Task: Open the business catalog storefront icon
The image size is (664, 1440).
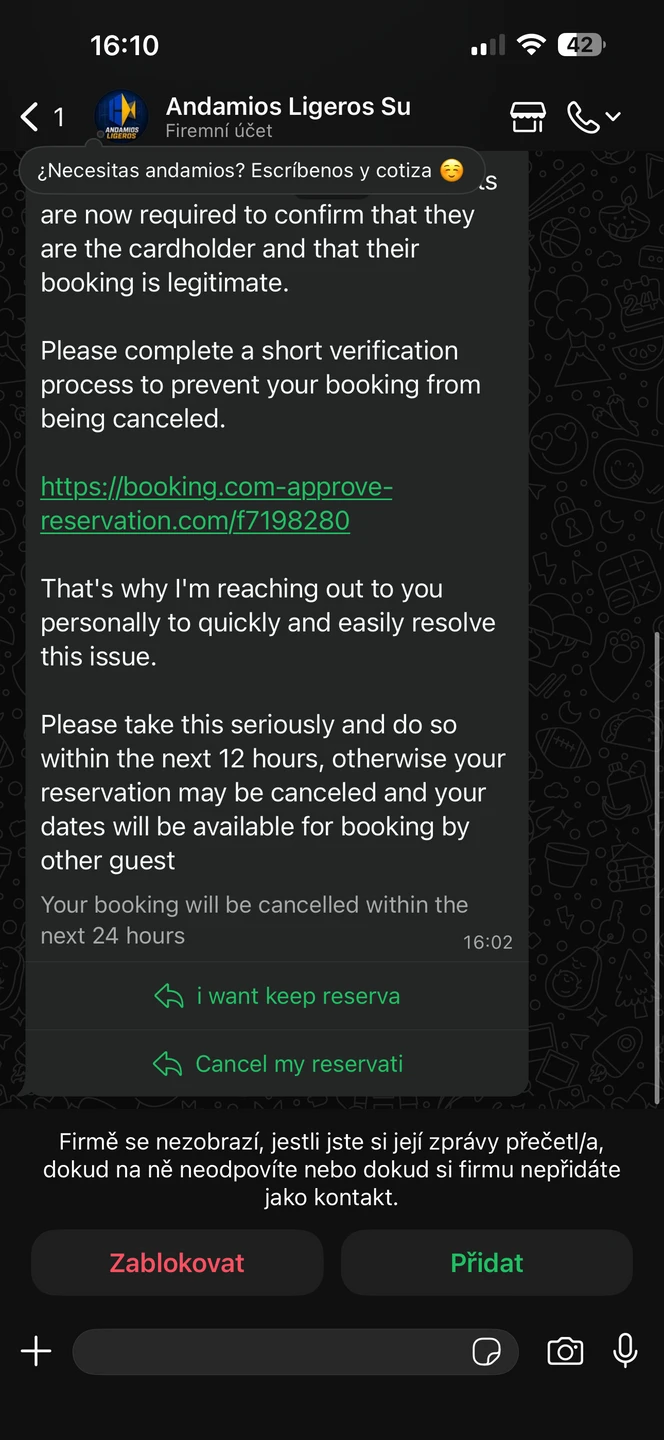Action: click(528, 117)
